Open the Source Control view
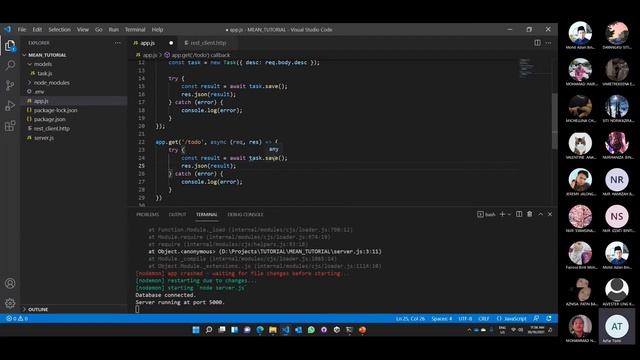The width and height of the screenshot is (640, 360). [10, 85]
